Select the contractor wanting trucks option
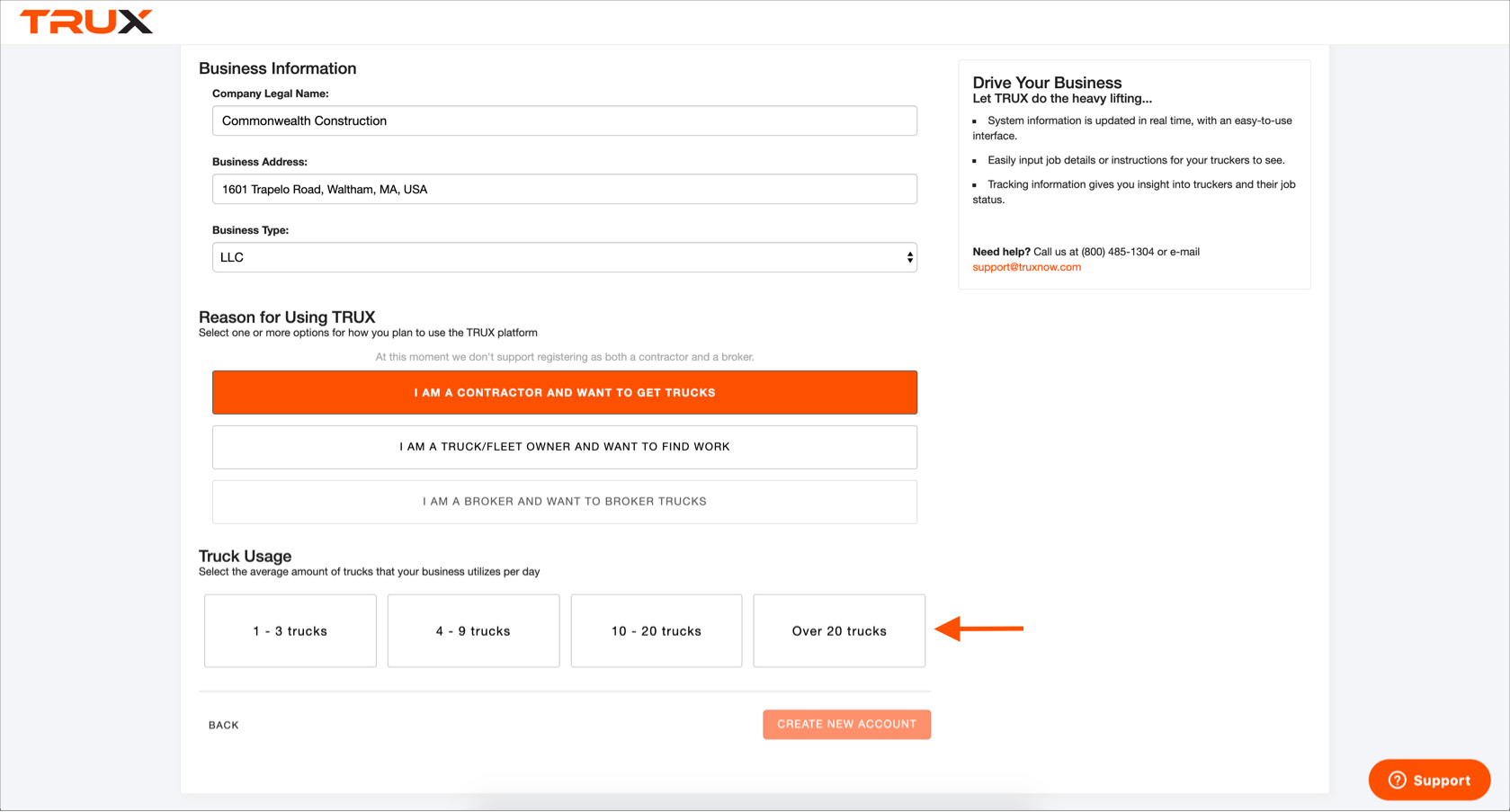The height and width of the screenshot is (812, 1510). coord(565,393)
